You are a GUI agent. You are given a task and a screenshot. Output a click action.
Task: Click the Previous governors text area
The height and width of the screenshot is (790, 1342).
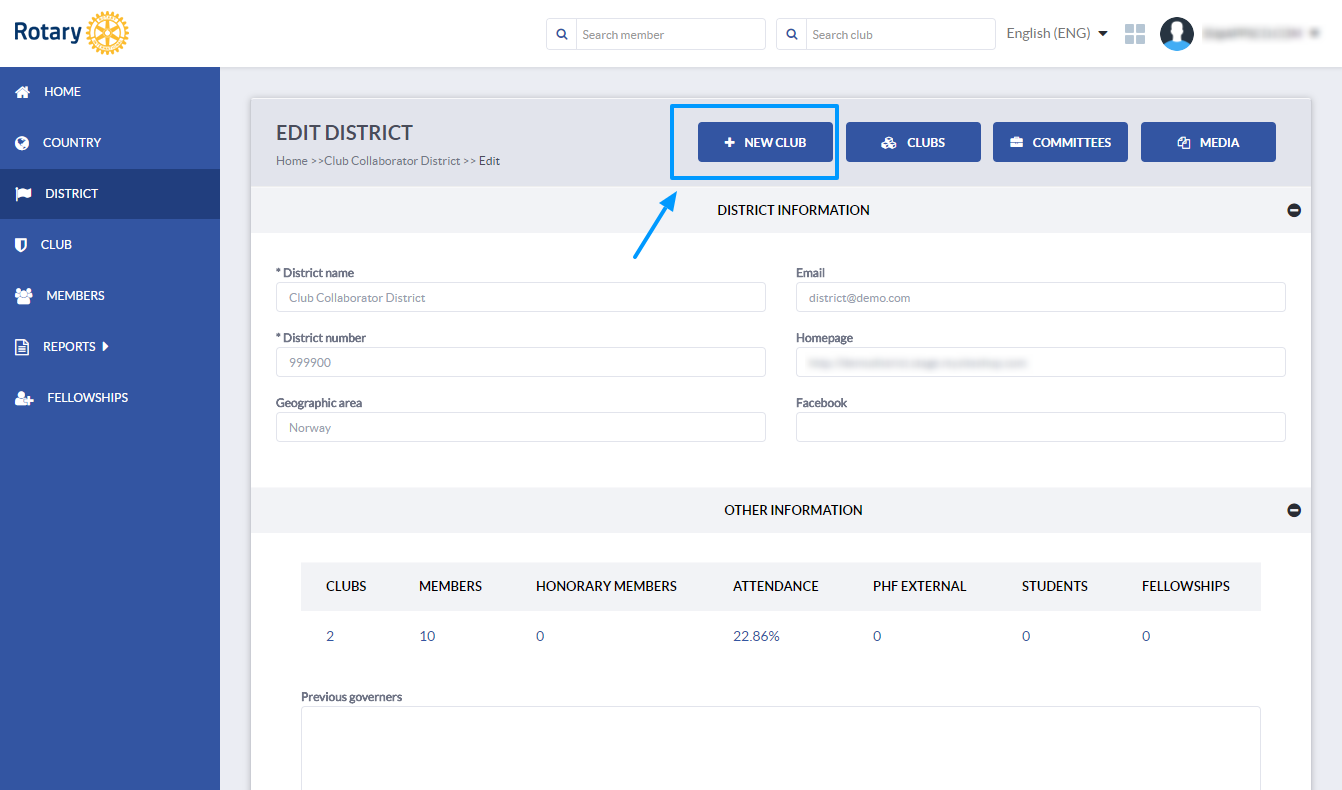coord(781,748)
